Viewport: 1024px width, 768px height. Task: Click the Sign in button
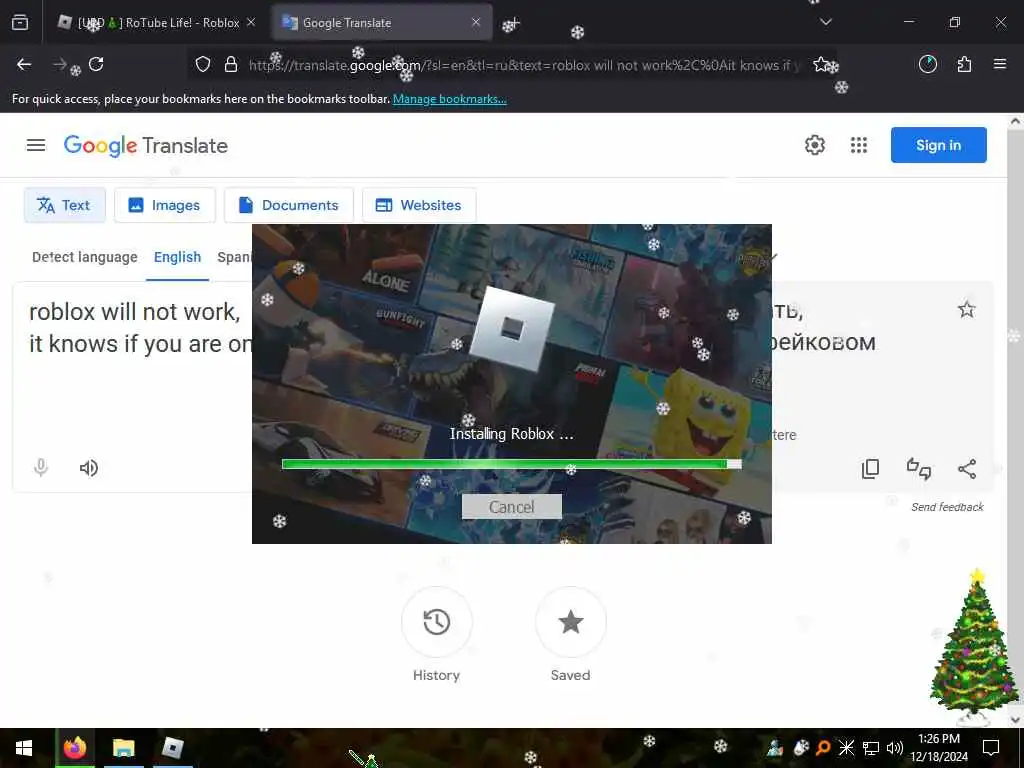tap(938, 145)
